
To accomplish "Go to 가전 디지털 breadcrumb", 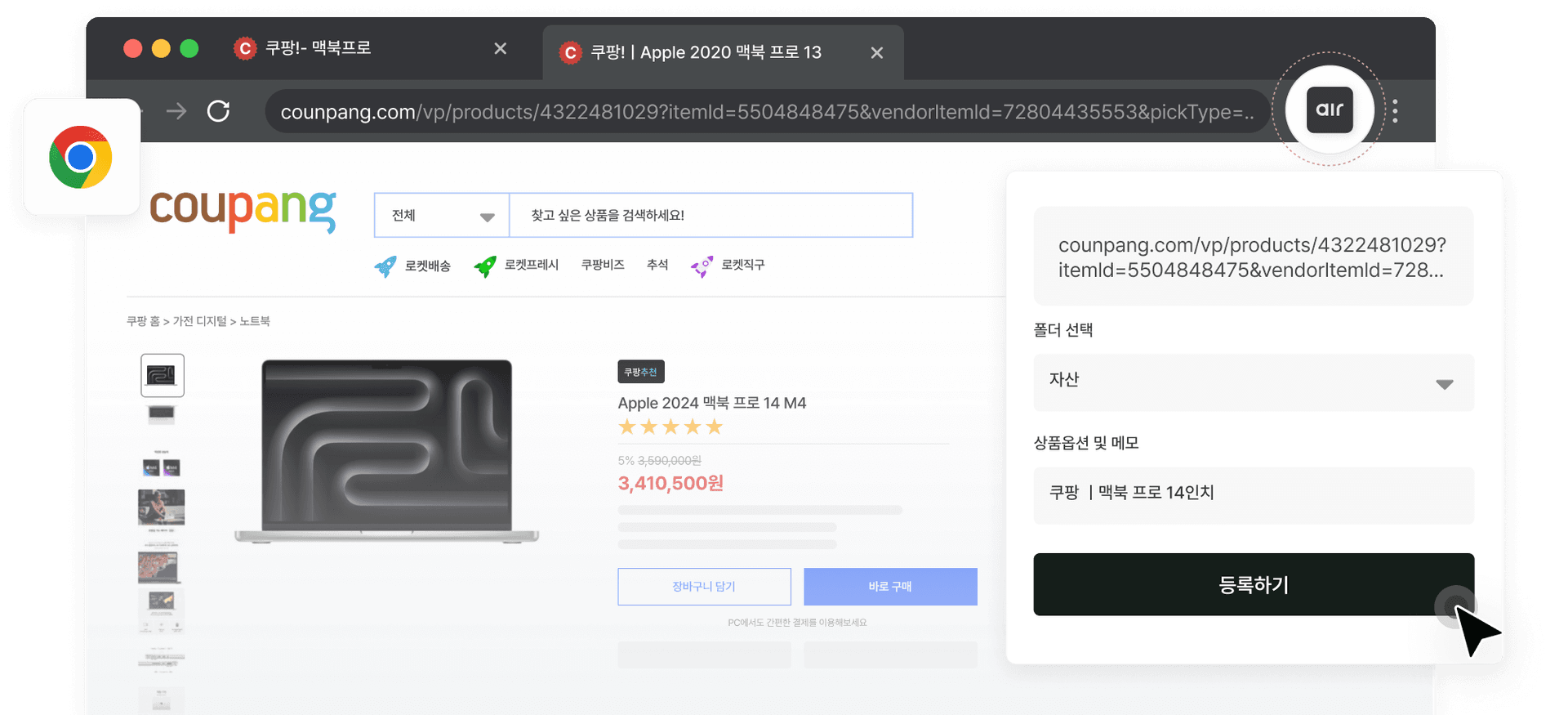I will [200, 321].
